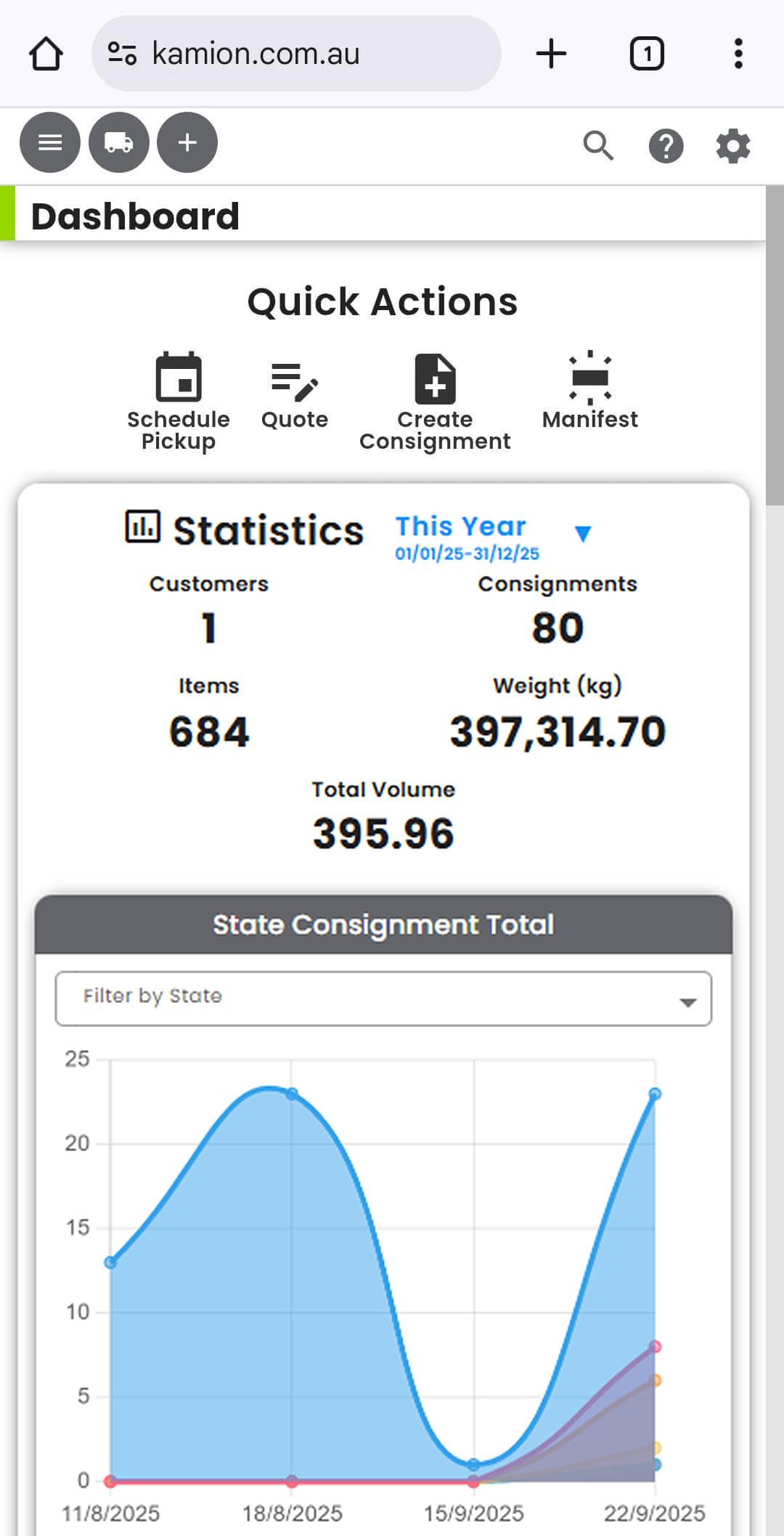Click the page vertical scrollbar thumb
Image resolution: width=784 pixels, height=1536 pixels.
click(x=775, y=345)
